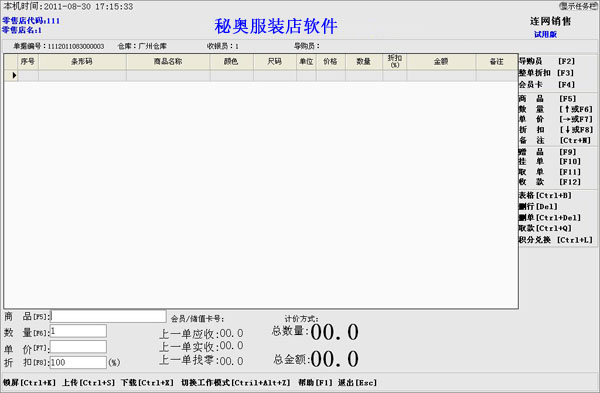600x393 pixels.
Task: Click the 单价 [→或F7] shortcut in right panel
Action: click(556, 119)
